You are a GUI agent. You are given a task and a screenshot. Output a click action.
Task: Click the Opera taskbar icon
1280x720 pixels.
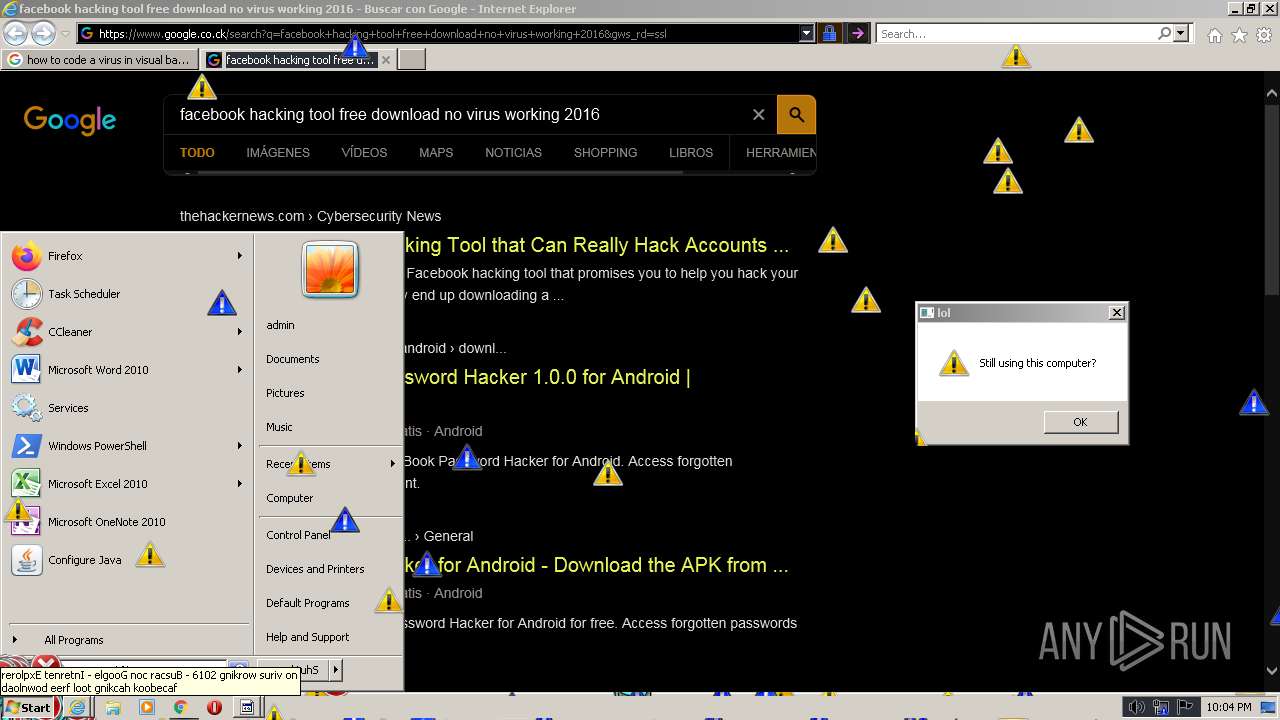pos(214,707)
